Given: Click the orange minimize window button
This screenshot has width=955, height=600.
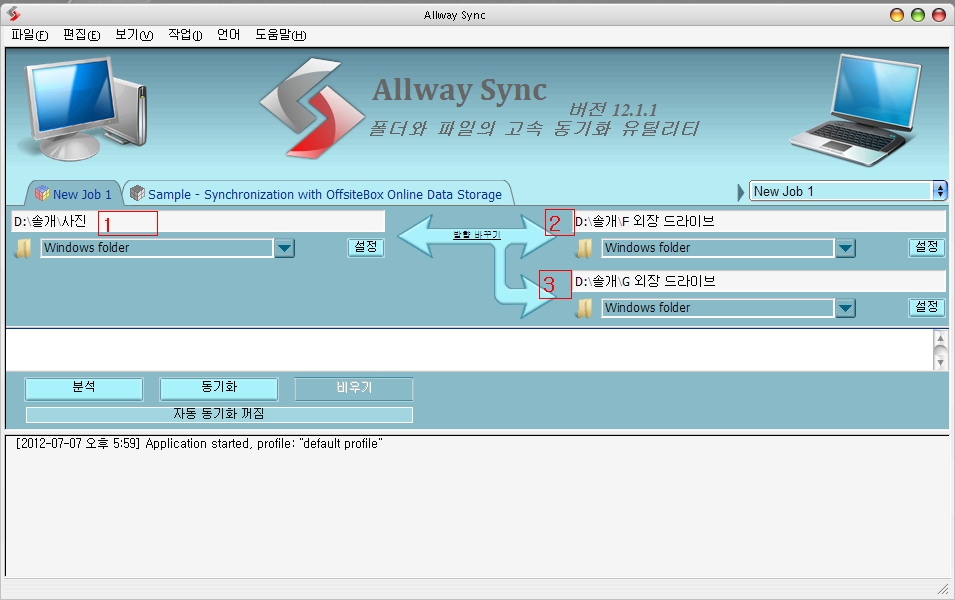Looking at the screenshot, I should point(897,15).
